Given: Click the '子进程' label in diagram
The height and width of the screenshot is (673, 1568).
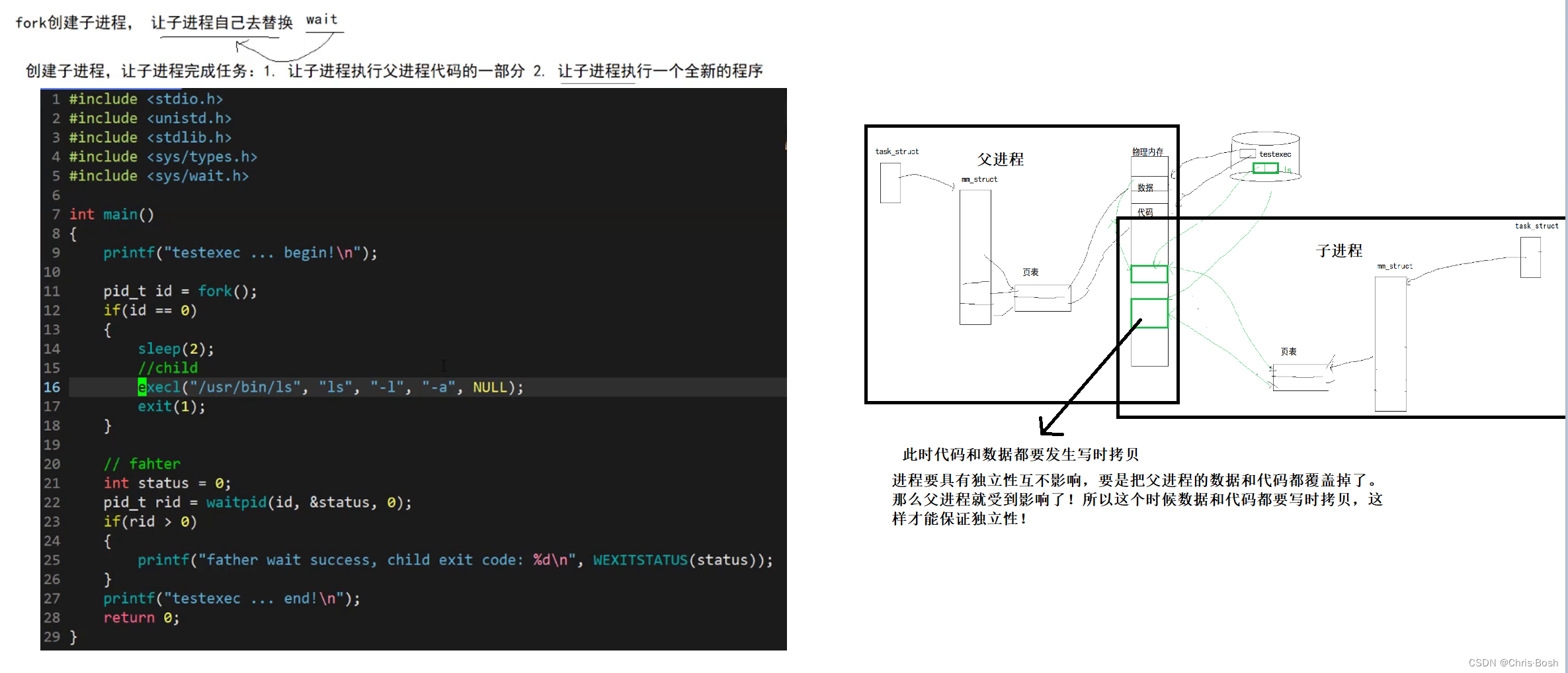Looking at the screenshot, I should click(x=1339, y=251).
